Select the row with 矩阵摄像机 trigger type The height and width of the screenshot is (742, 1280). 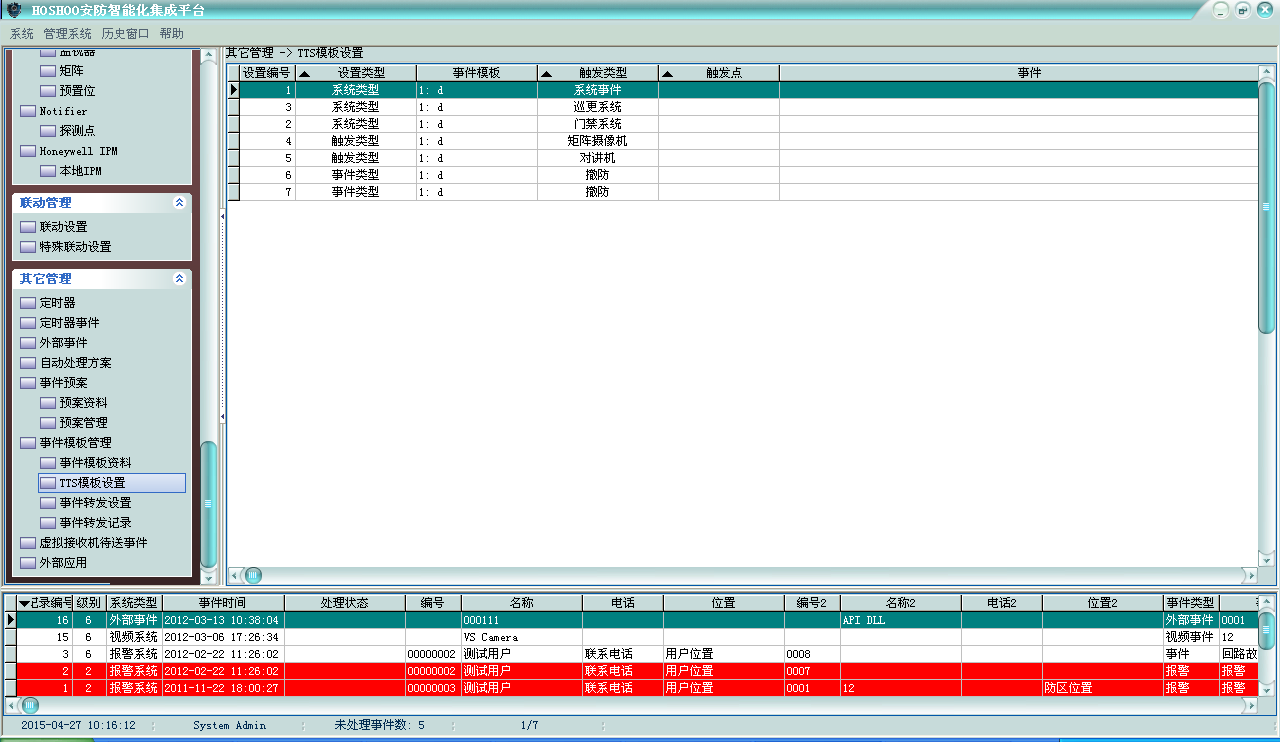(597, 141)
